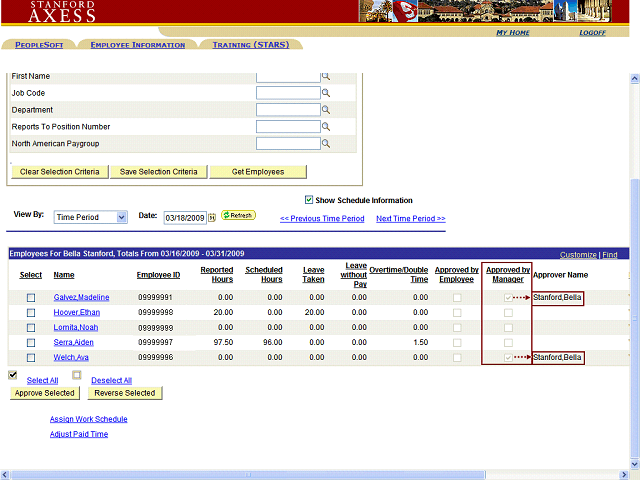
Task: Tick the Select checkbox for Serra, Aiden
Action: coord(31,343)
